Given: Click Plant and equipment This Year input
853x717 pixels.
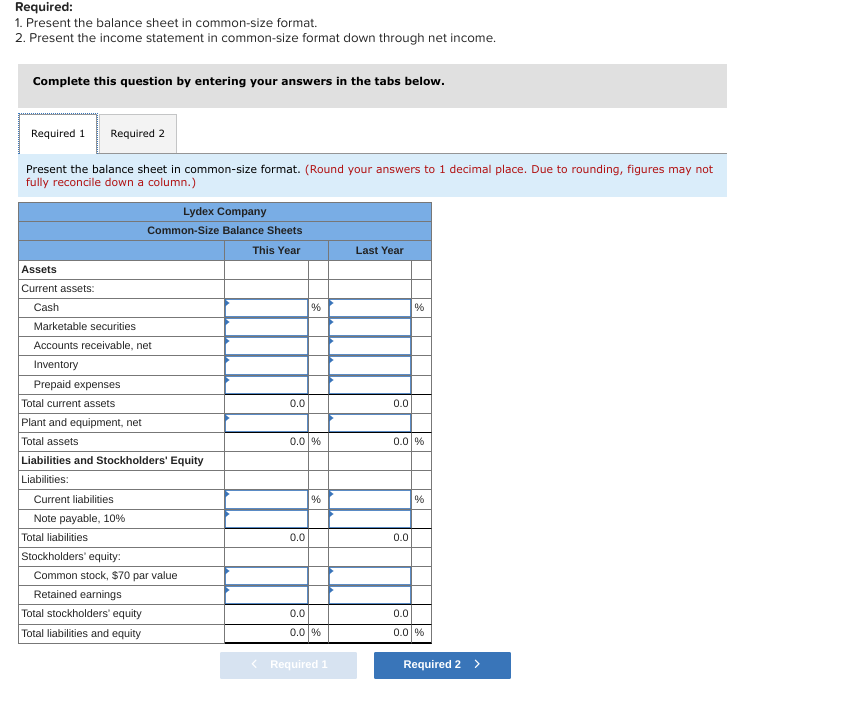Looking at the screenshot, I should click(x=266, y=422).
